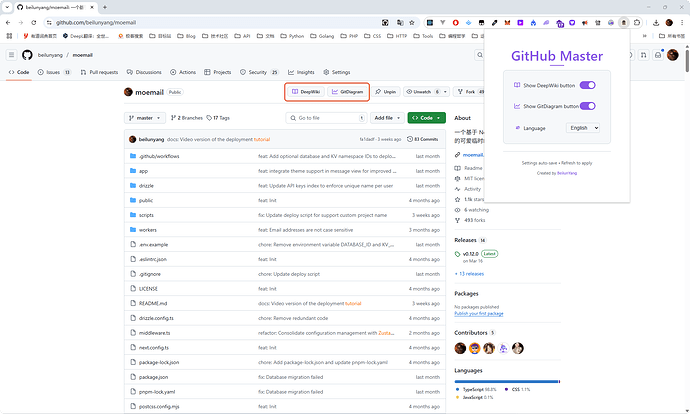Open the bookmarks overflow chevron
The width and height of the screenshot is (690, 414).
pos(645,36)
